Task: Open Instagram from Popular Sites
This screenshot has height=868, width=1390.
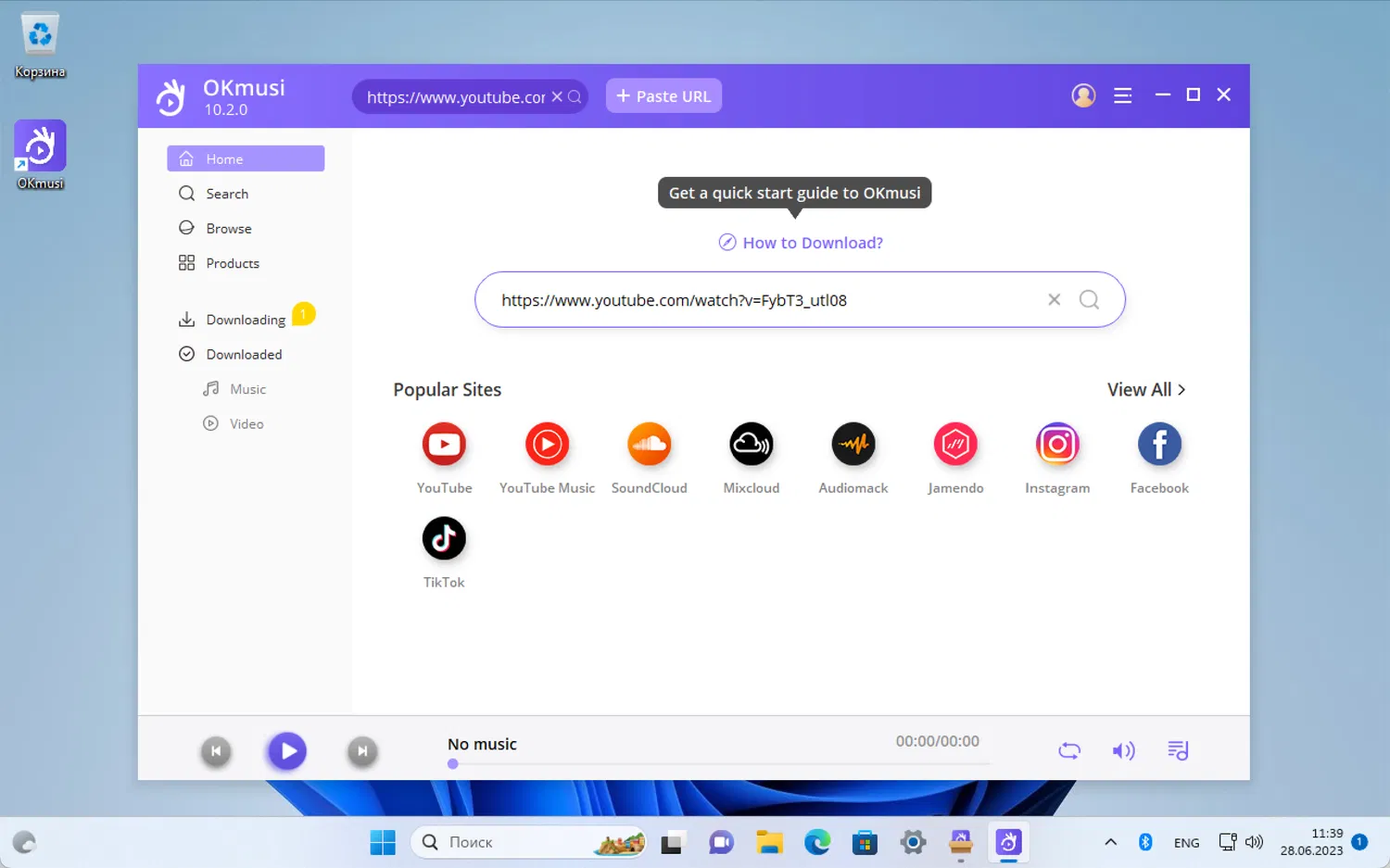Action: click(x=1057, y=445)
